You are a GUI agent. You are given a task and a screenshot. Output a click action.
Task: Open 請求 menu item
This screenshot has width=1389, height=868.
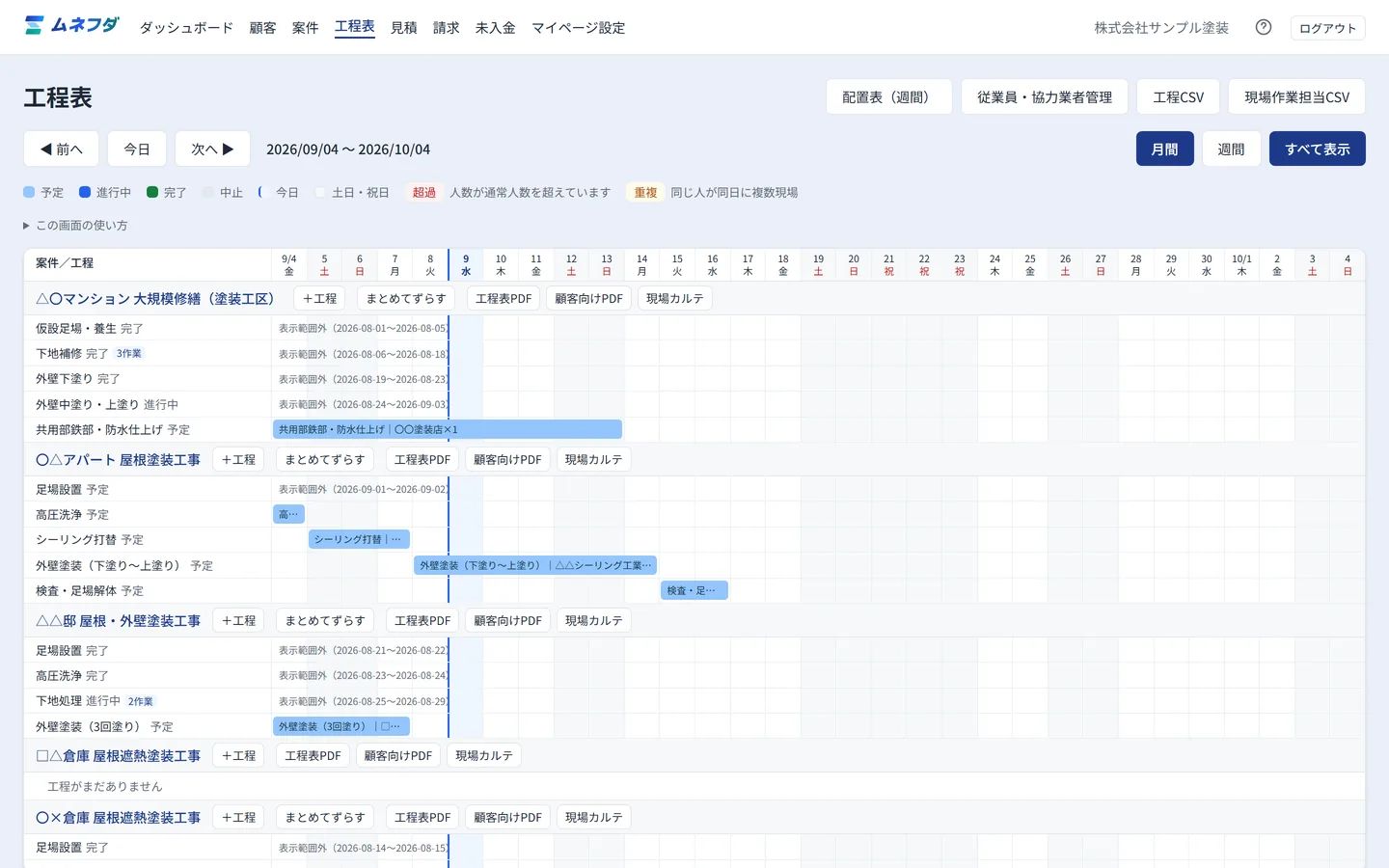pos(446,28)
